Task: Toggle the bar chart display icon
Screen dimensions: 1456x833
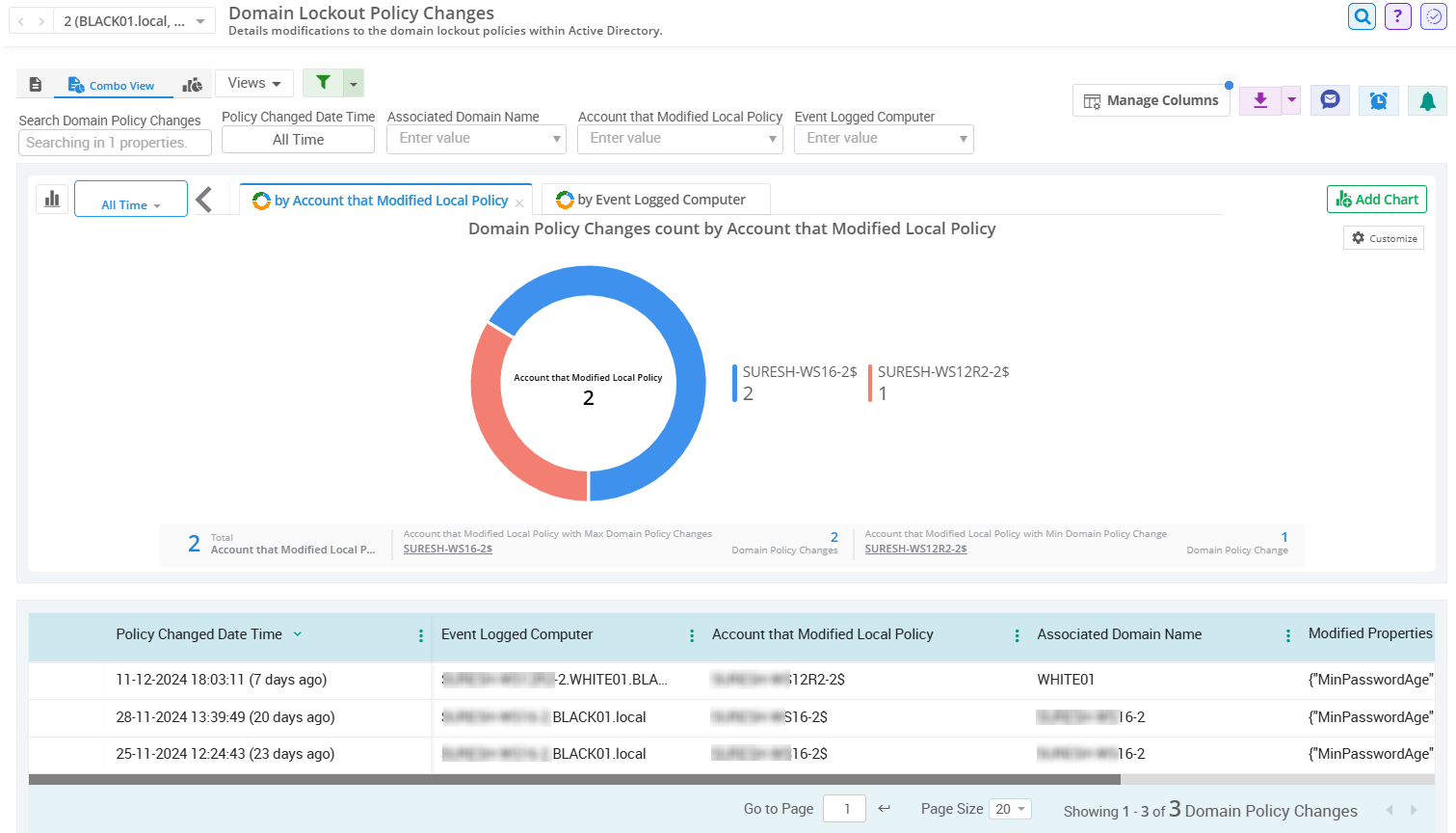Action: [x=52, y=199]
